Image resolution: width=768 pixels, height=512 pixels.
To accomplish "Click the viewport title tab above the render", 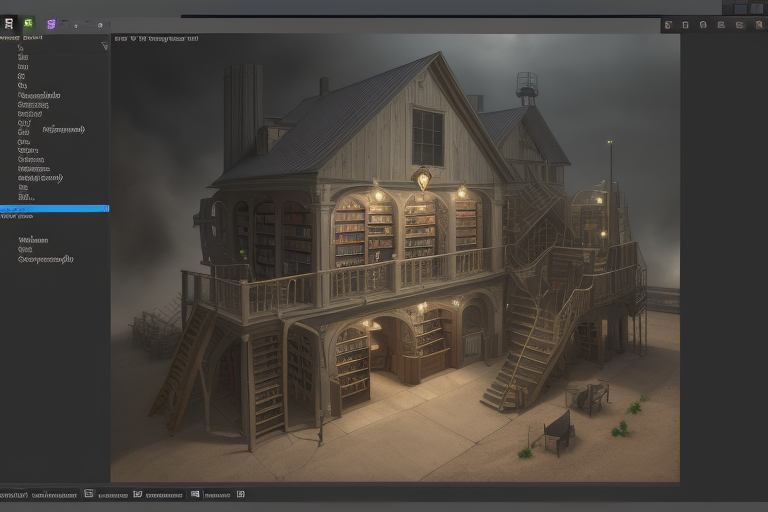I will [x=156, y=39].
